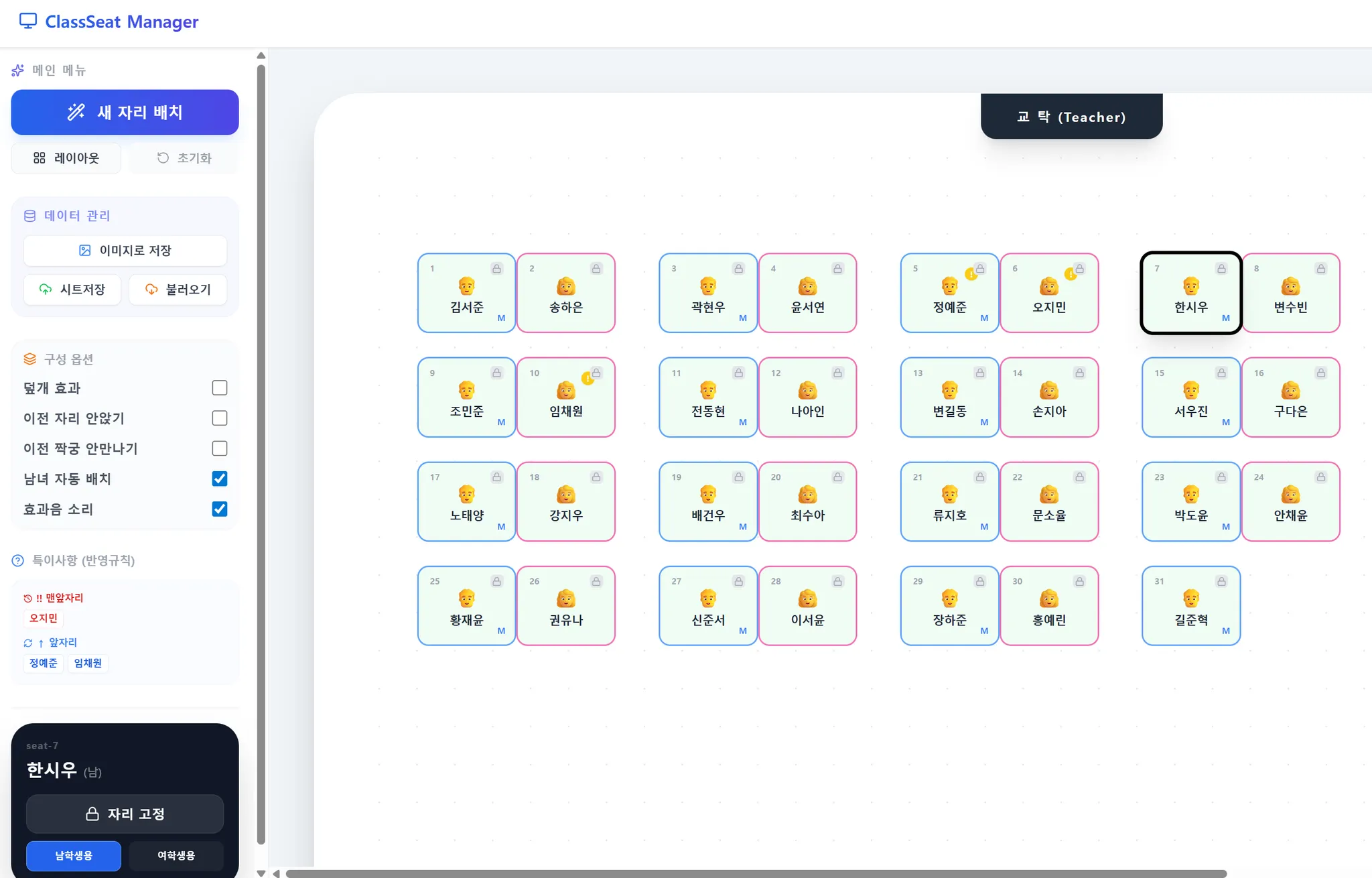Disable 남녀 자동 배치 checkbox
The image size is (1372, 878).
[x=219, y=479]
